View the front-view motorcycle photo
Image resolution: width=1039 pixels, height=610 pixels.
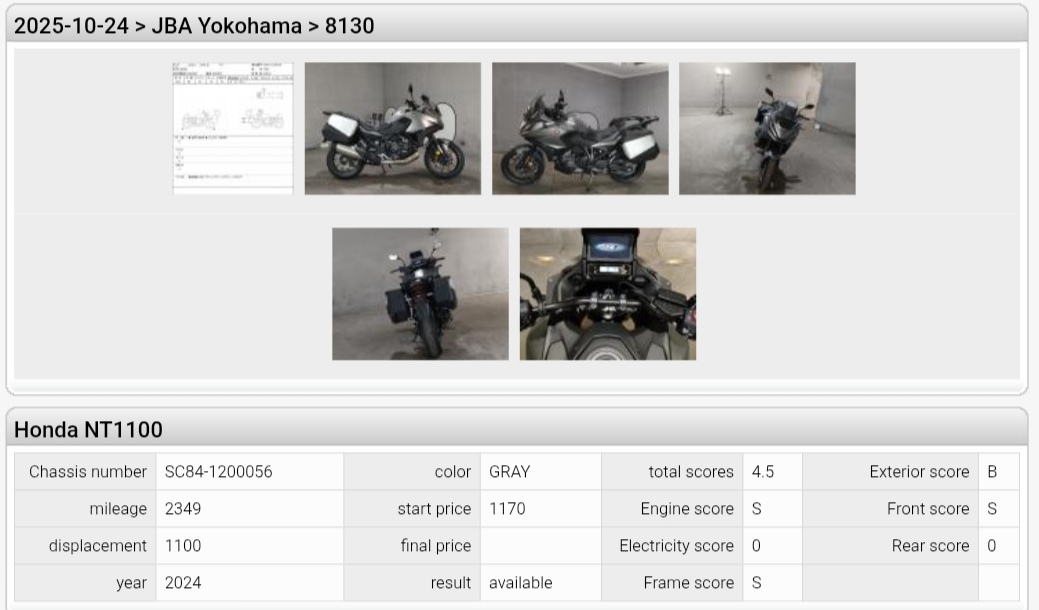pos(767,128)
